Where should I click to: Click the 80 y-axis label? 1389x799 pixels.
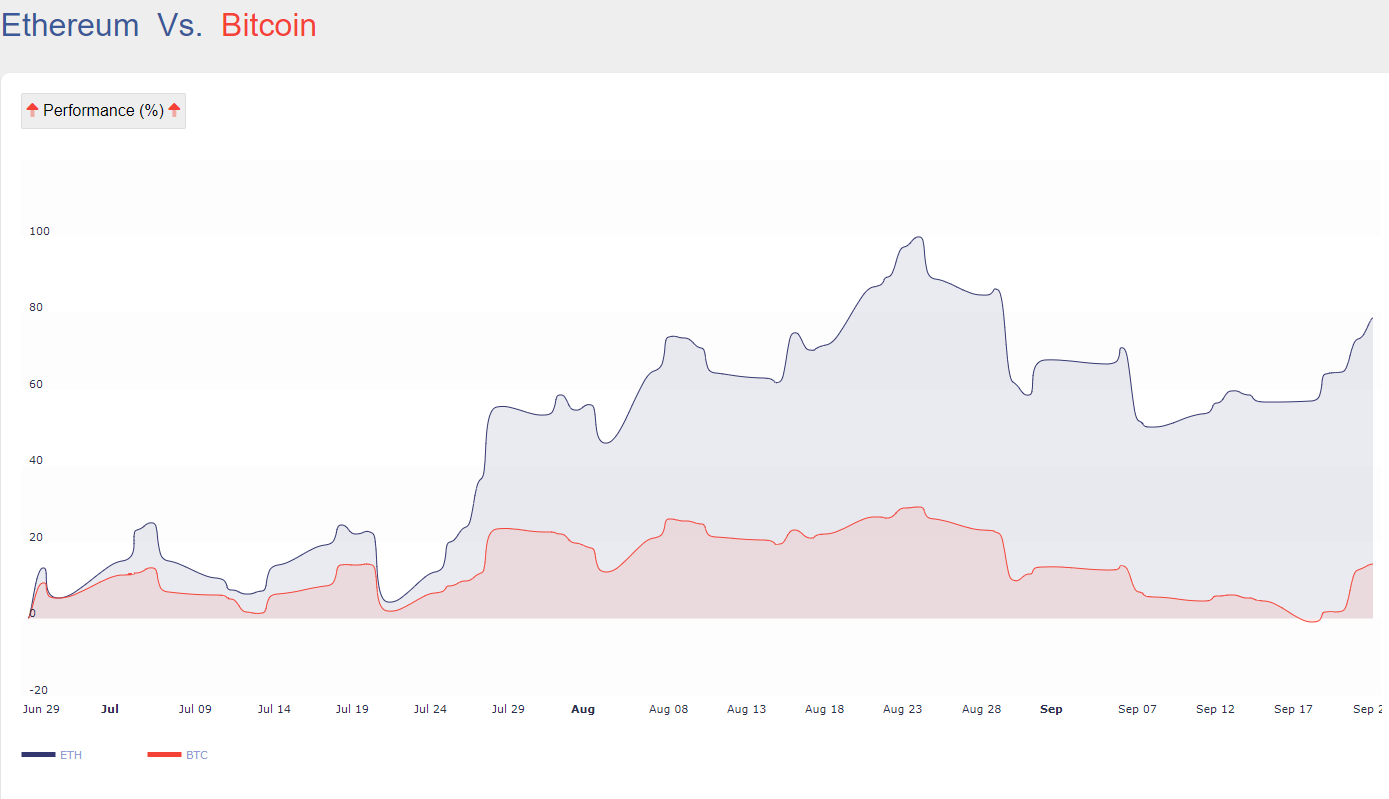click(36, 307)
